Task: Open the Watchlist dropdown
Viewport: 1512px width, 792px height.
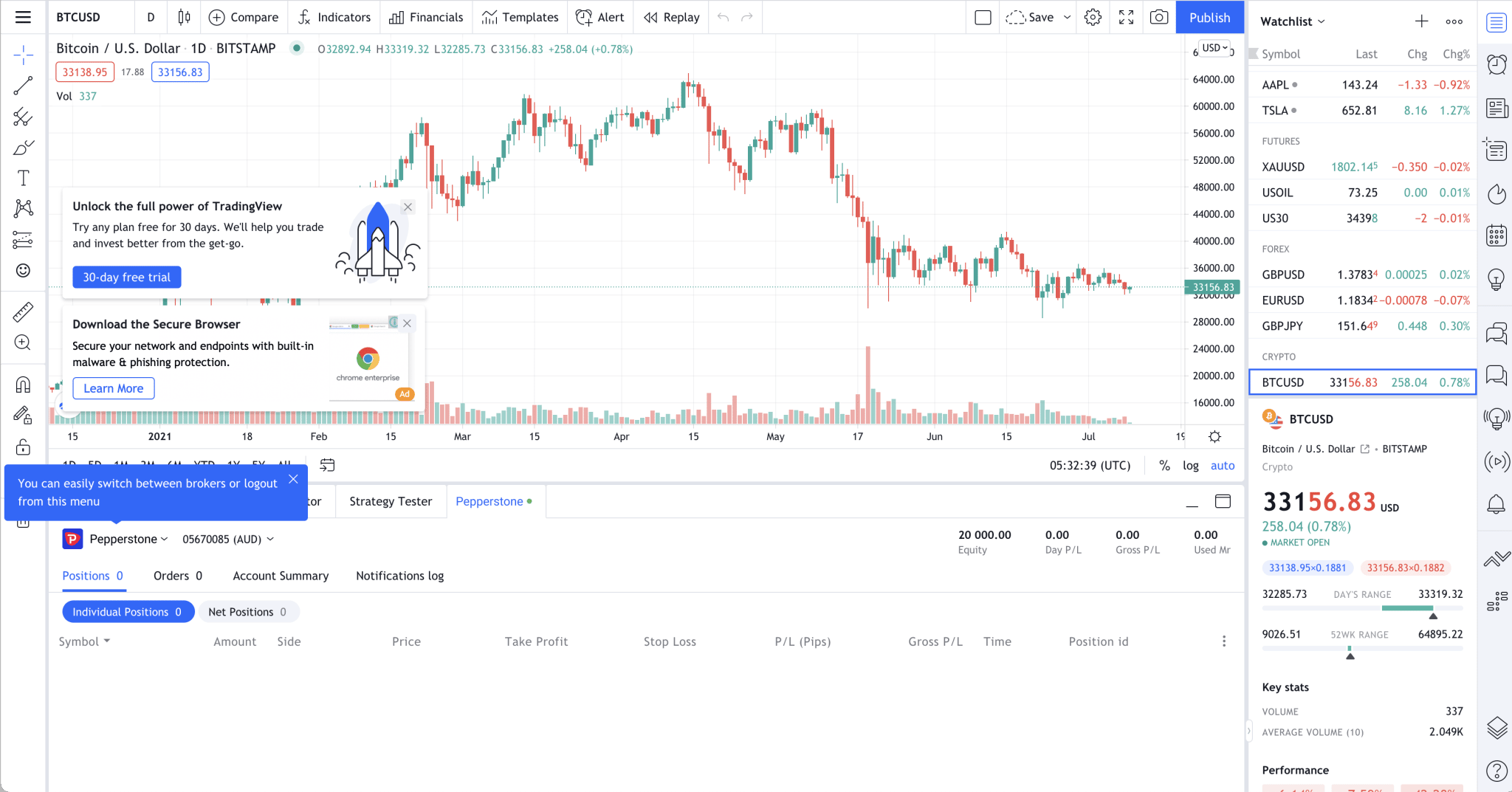Action: (x=1292, y=21)
